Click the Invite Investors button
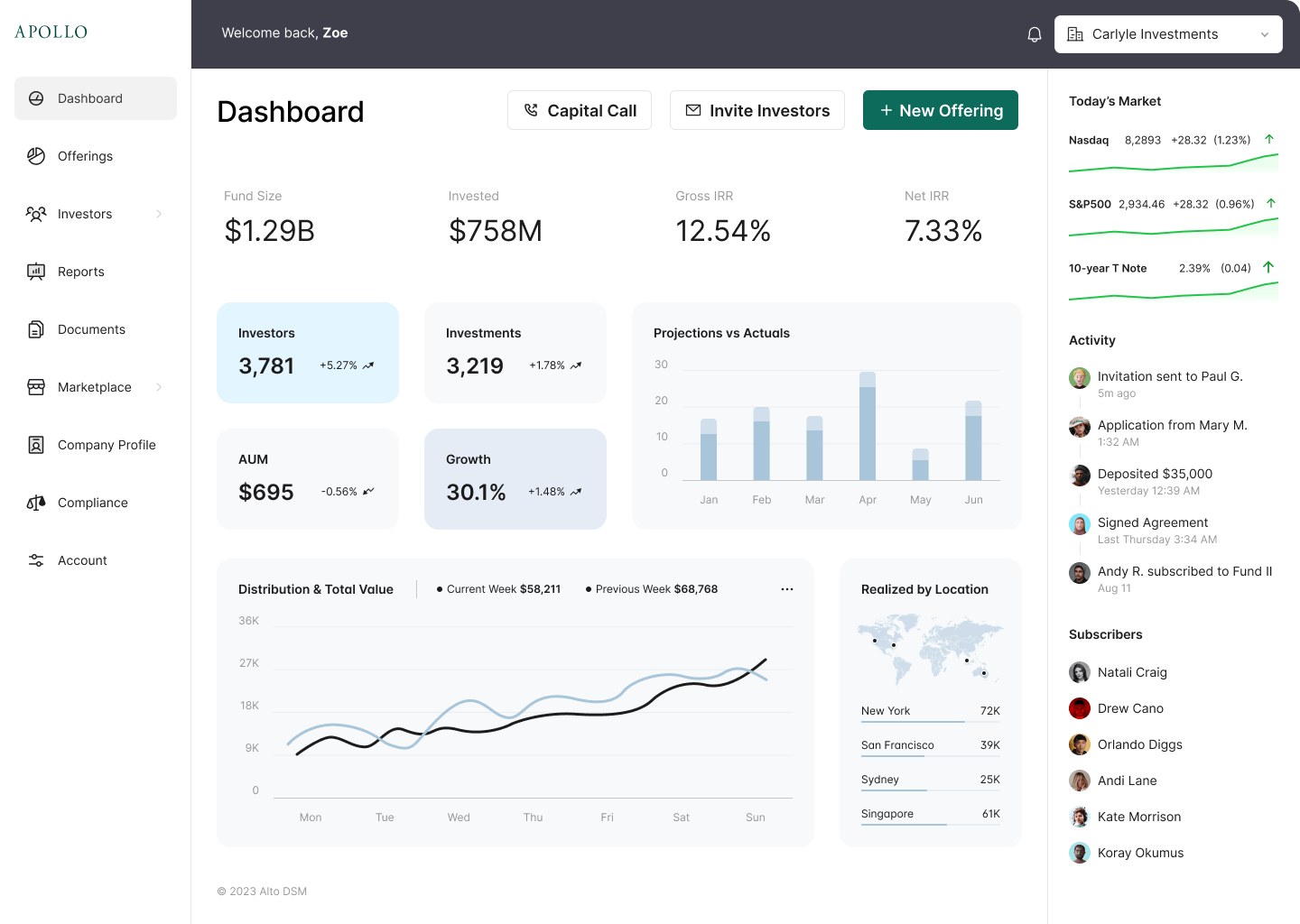 [x=757, y=110]
